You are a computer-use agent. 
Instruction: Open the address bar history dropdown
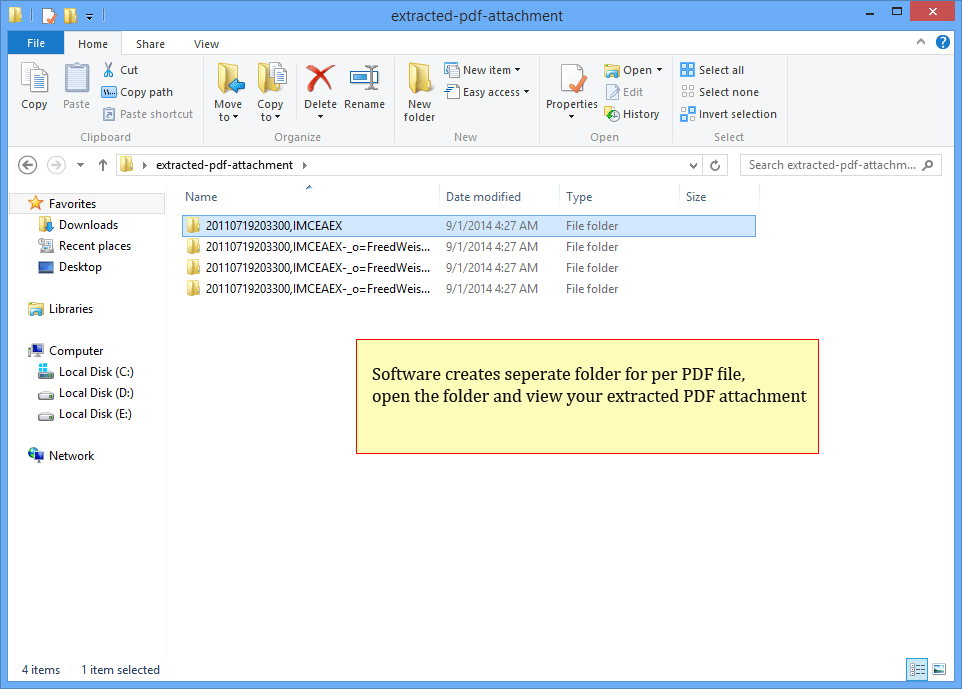pyautogui.click(x=694, y=165)
